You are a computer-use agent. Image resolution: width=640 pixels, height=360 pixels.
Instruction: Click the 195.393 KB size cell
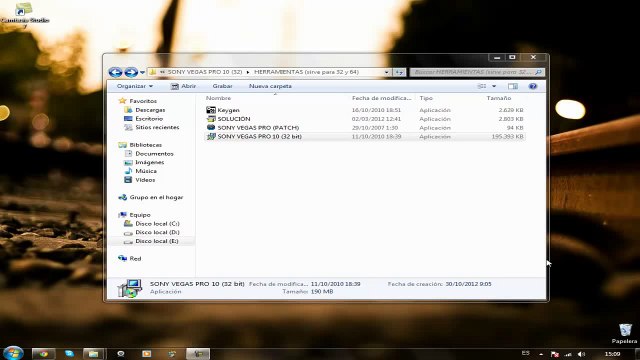point(507,136)
